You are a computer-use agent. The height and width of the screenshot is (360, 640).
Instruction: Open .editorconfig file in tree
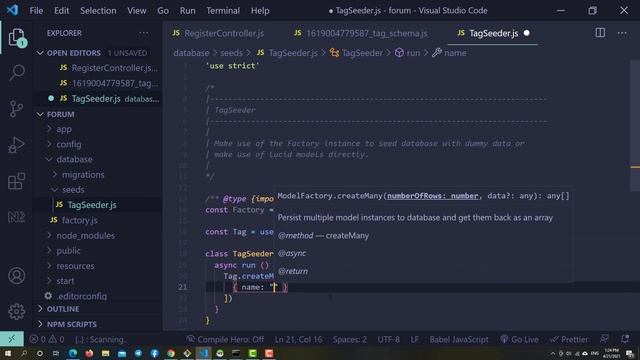coord(82,296)
